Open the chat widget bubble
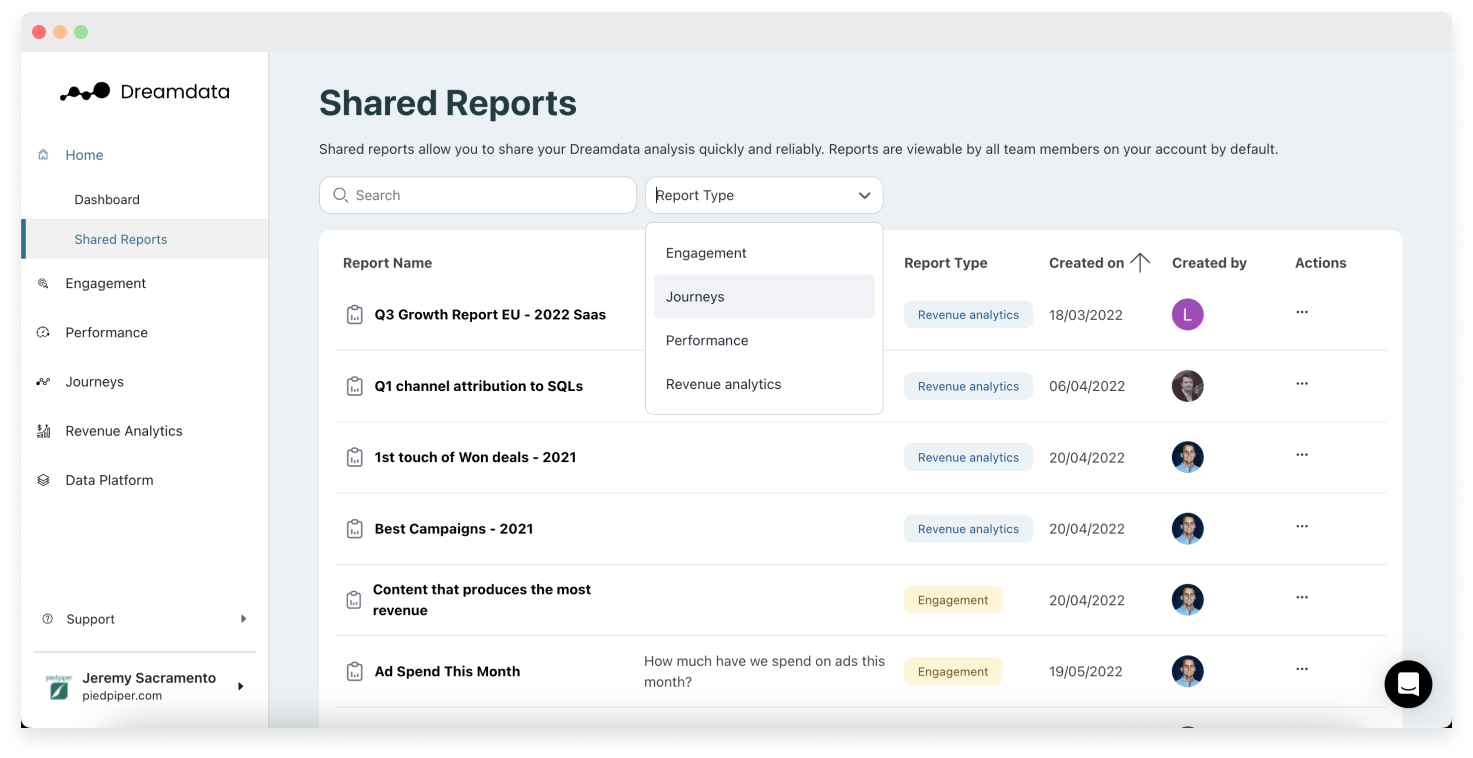This screenshot has height=758, width=1473. (1408, 684)
